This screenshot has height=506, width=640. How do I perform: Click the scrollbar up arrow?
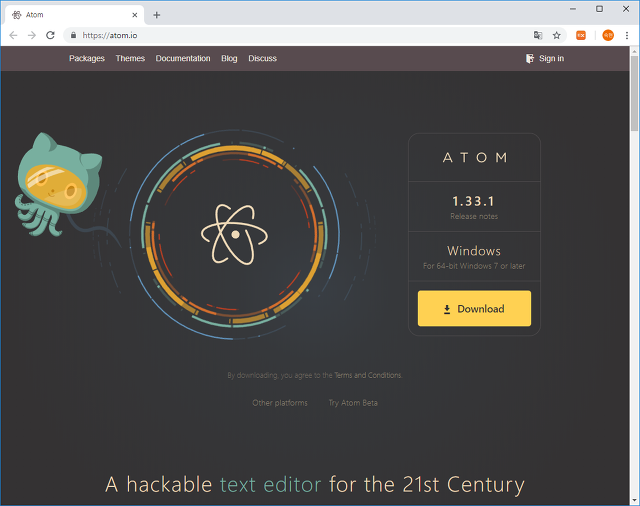(634, 51)
